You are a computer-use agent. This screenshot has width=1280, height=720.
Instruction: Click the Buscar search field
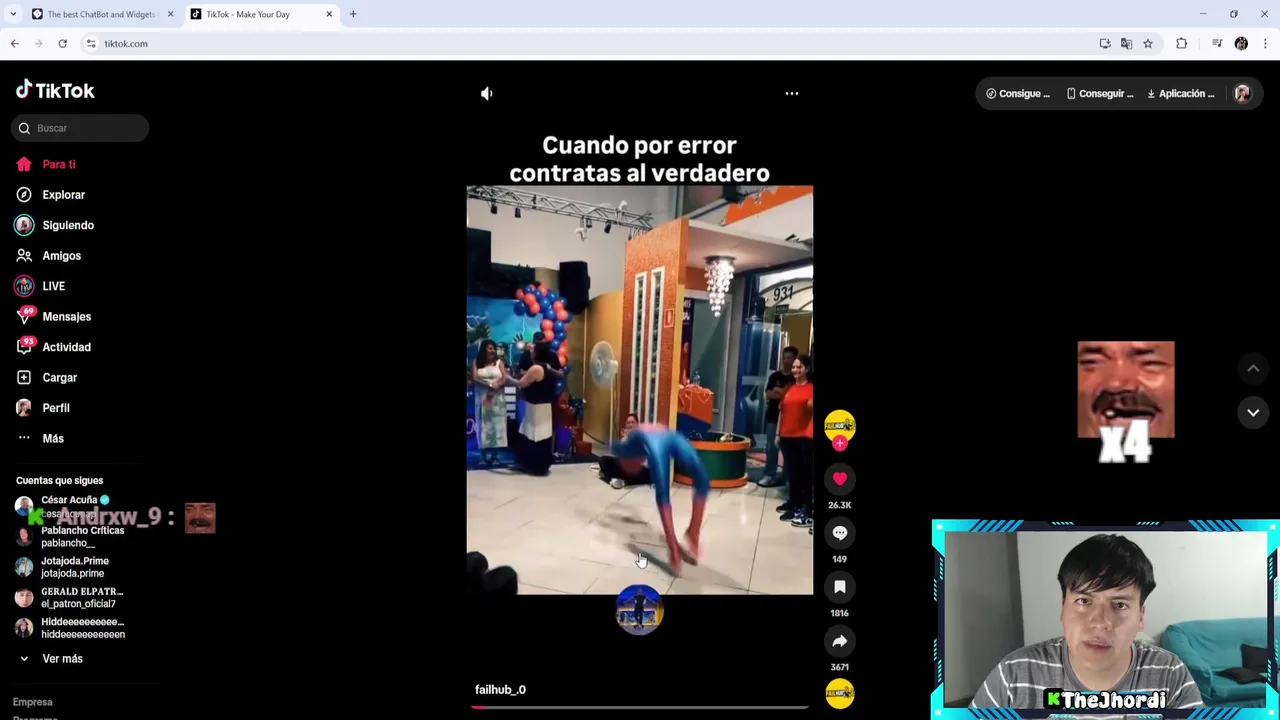coord(81,128)
